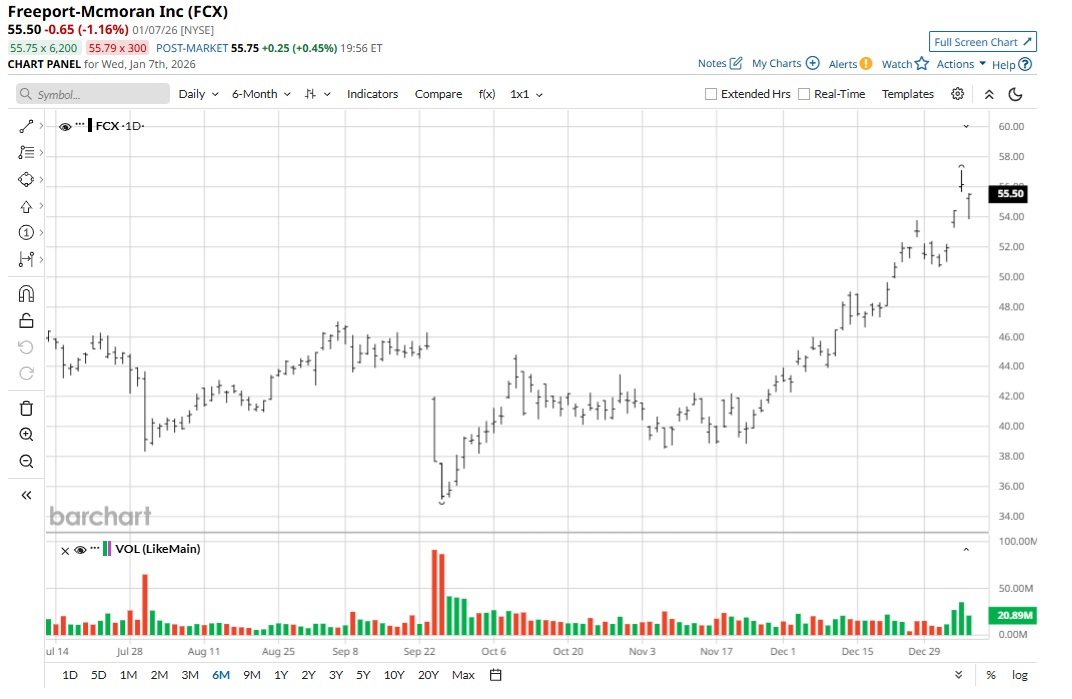Open the Notes link

(x=712, y=63)
